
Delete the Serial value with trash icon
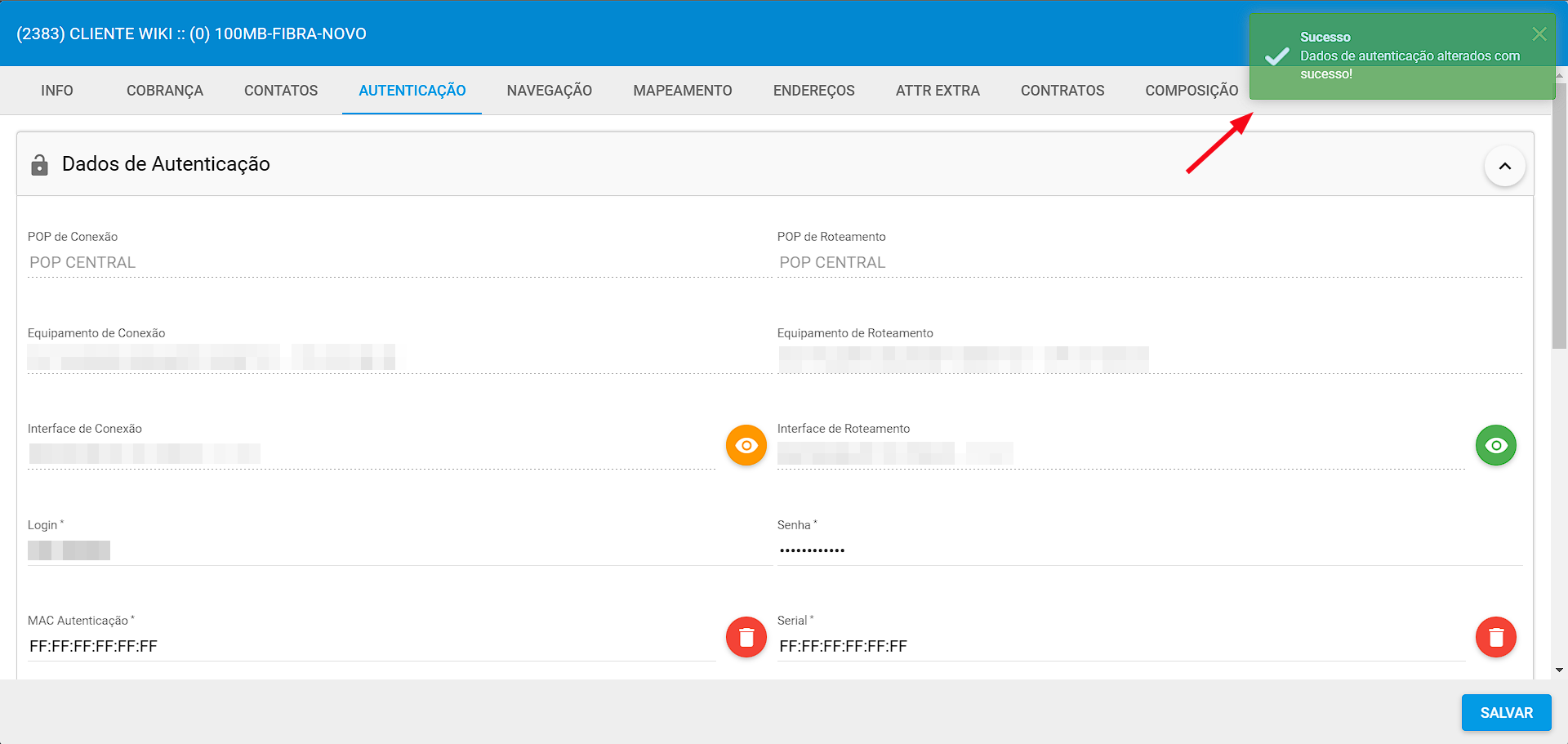coord(1496,637)
